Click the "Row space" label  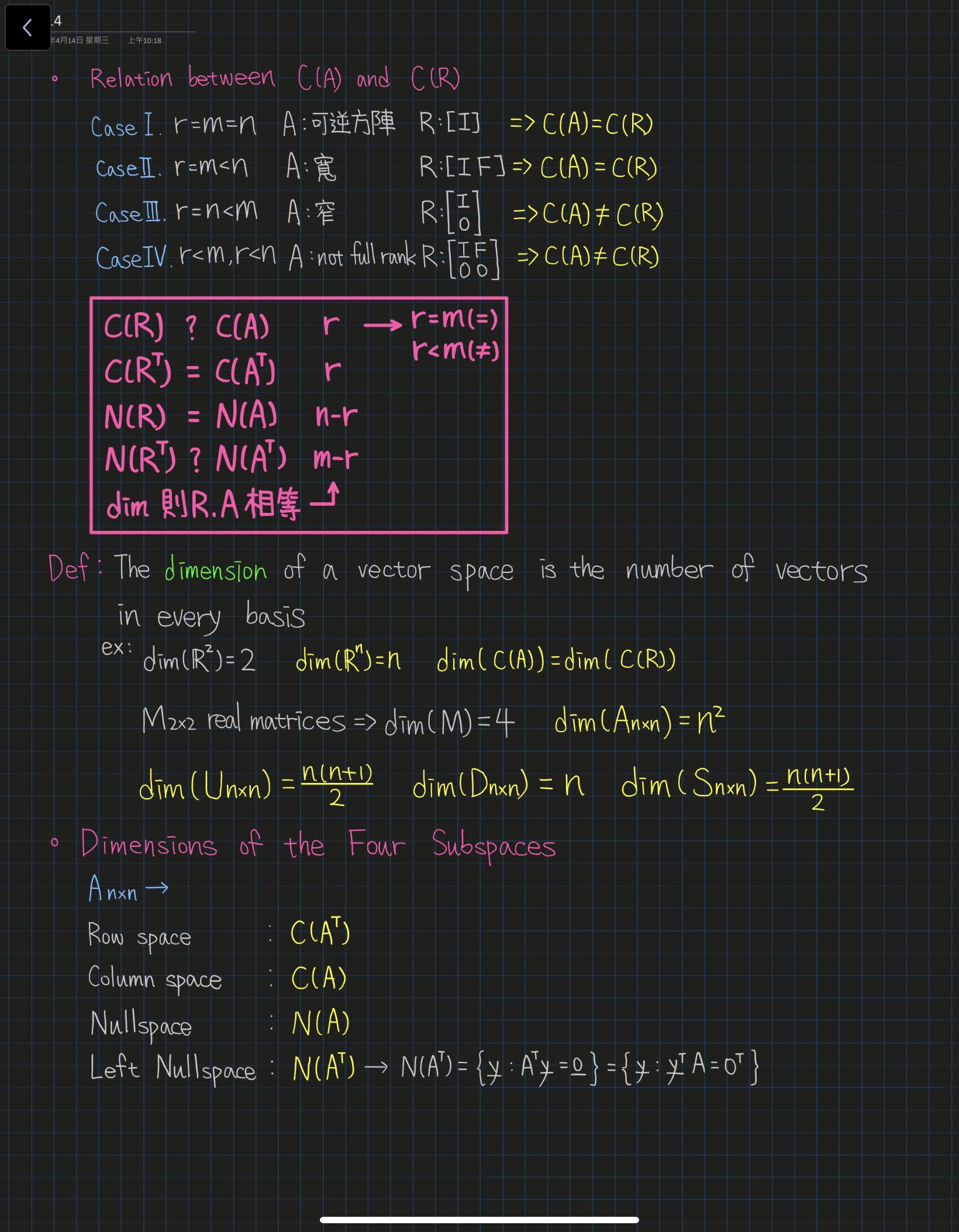139,936
